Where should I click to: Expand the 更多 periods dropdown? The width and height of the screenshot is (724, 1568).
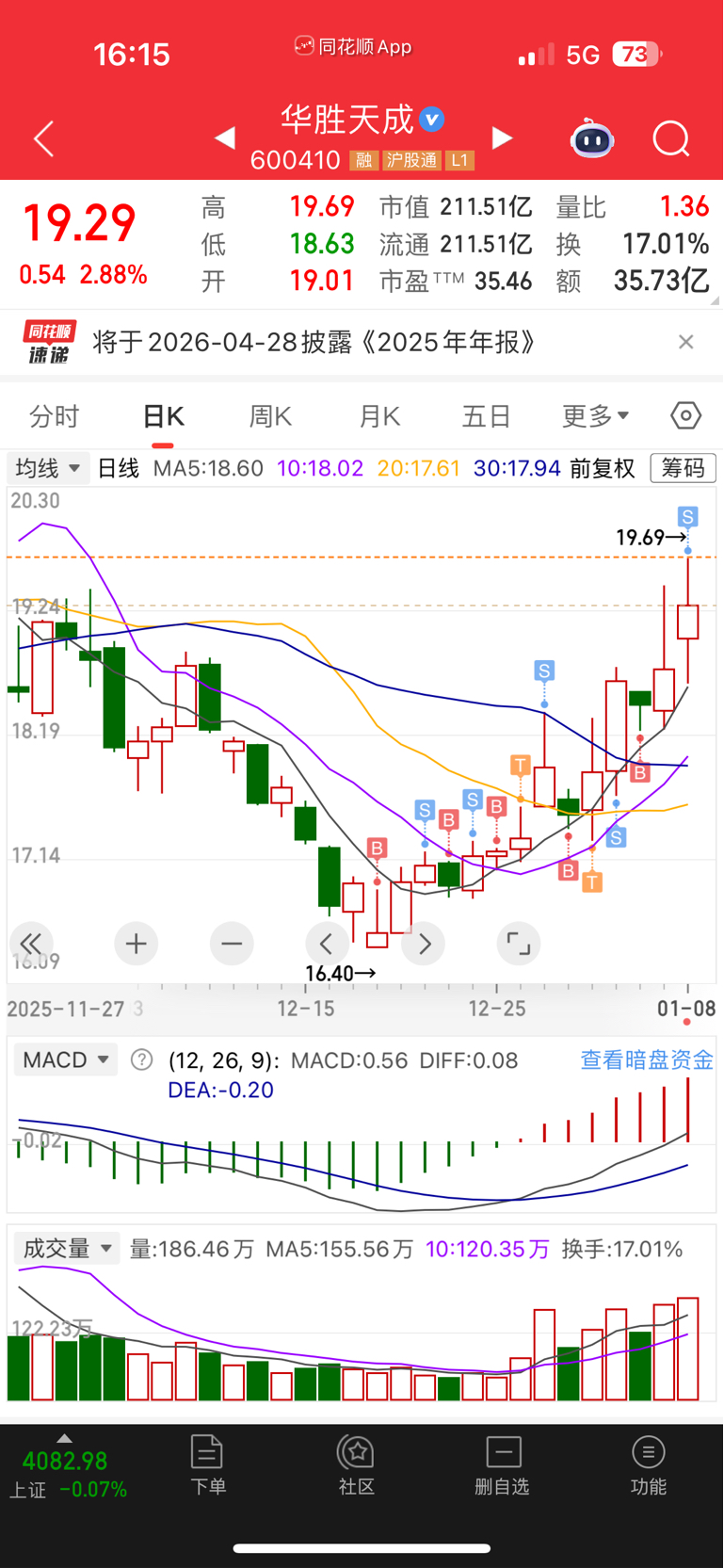(x=595, y=415)
